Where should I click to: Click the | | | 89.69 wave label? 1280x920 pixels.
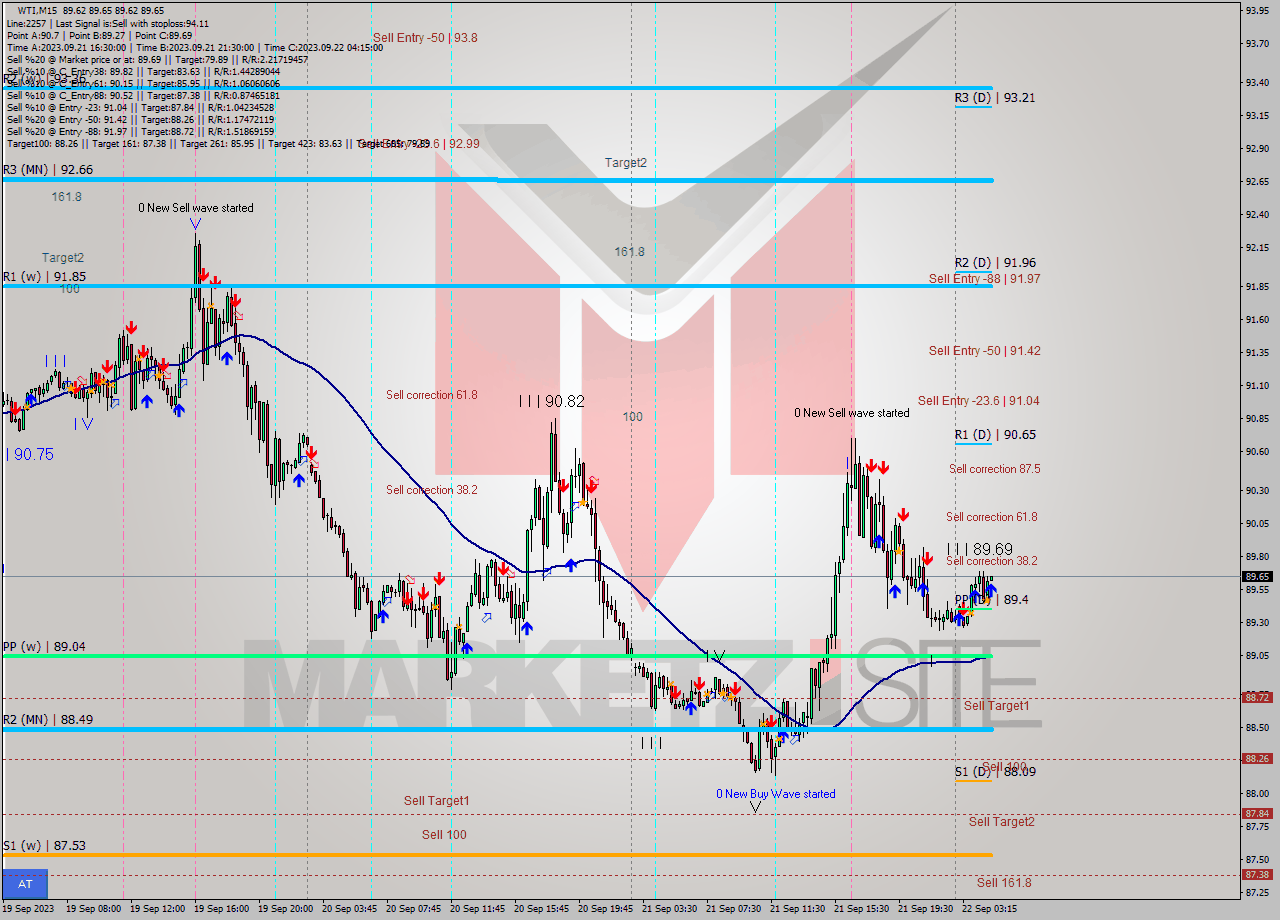pyautogui.click(x=979, y=549)
